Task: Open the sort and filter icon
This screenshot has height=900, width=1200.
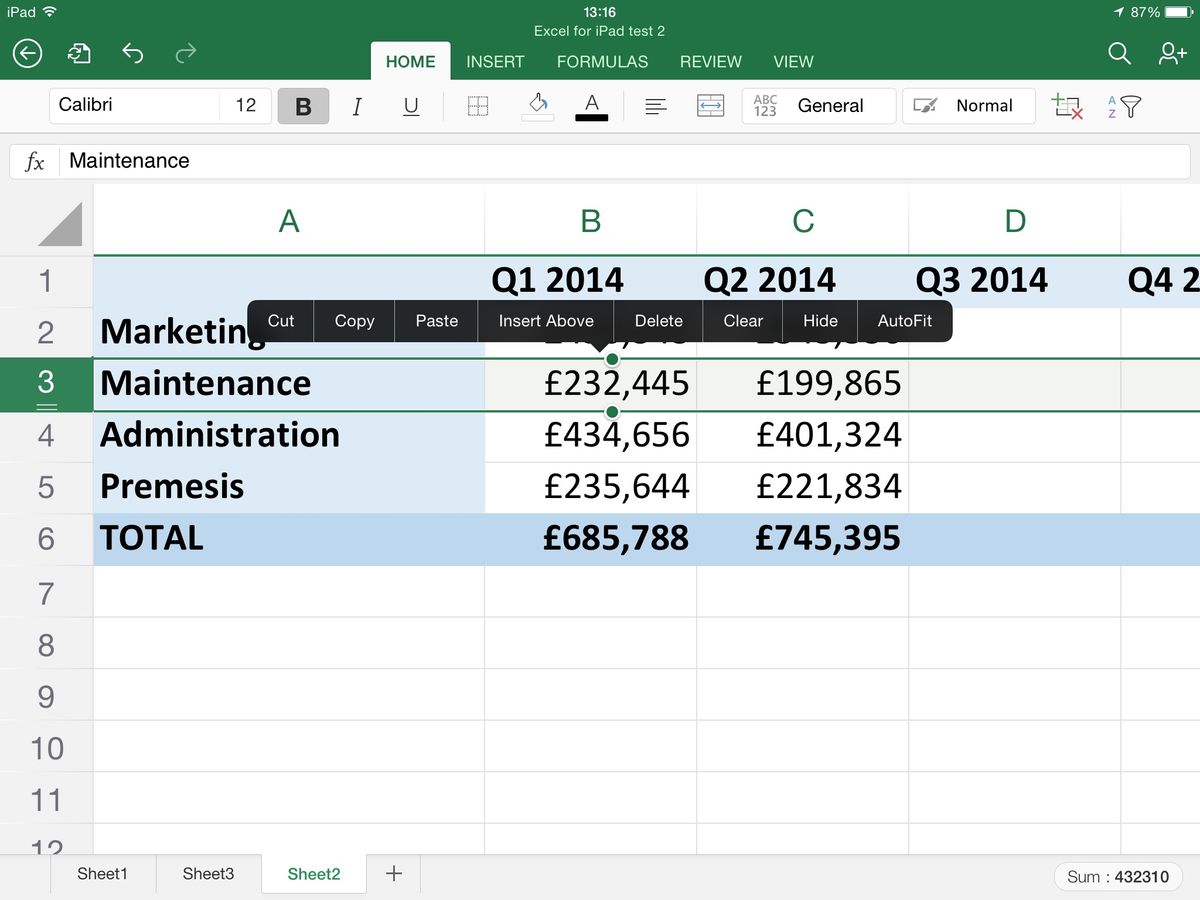Action: coord(1124,106)
